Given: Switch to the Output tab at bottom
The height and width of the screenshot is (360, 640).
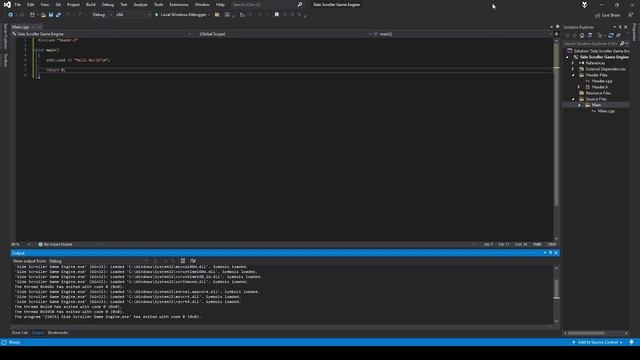Looking at the screenshot, I should [x=38, y=333].
